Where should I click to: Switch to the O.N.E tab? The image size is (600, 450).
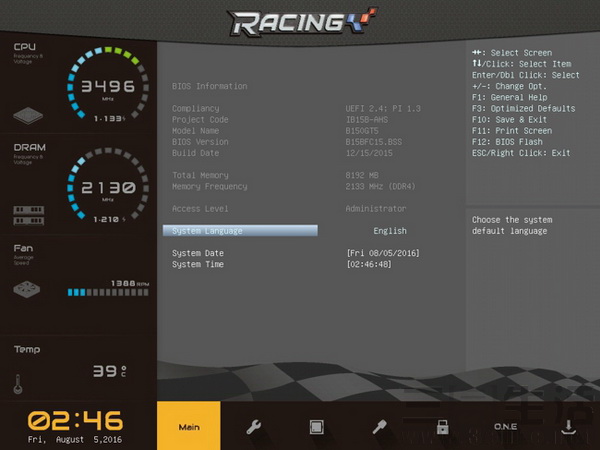click(505, 426)
